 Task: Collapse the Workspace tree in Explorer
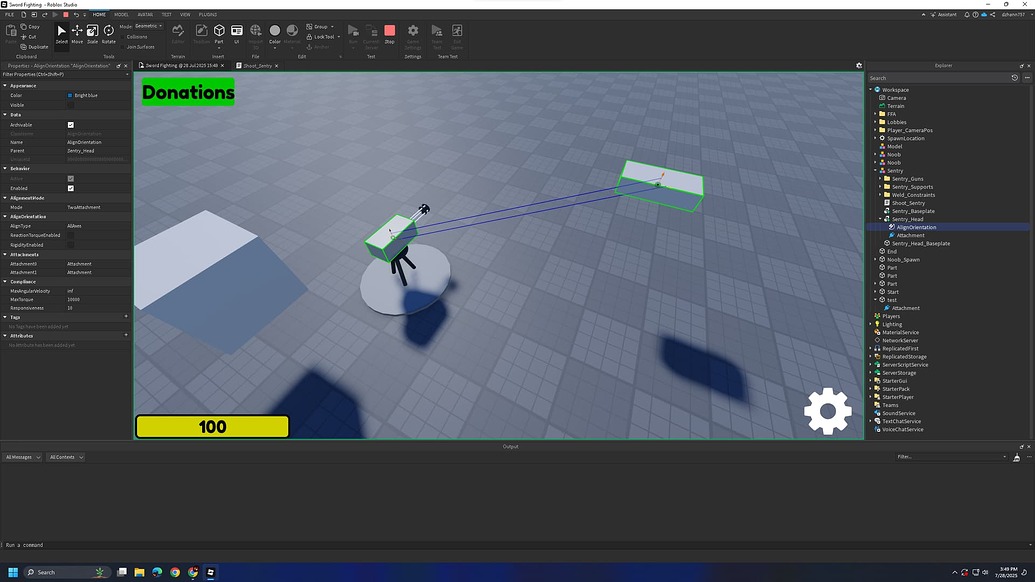point(873,90)
